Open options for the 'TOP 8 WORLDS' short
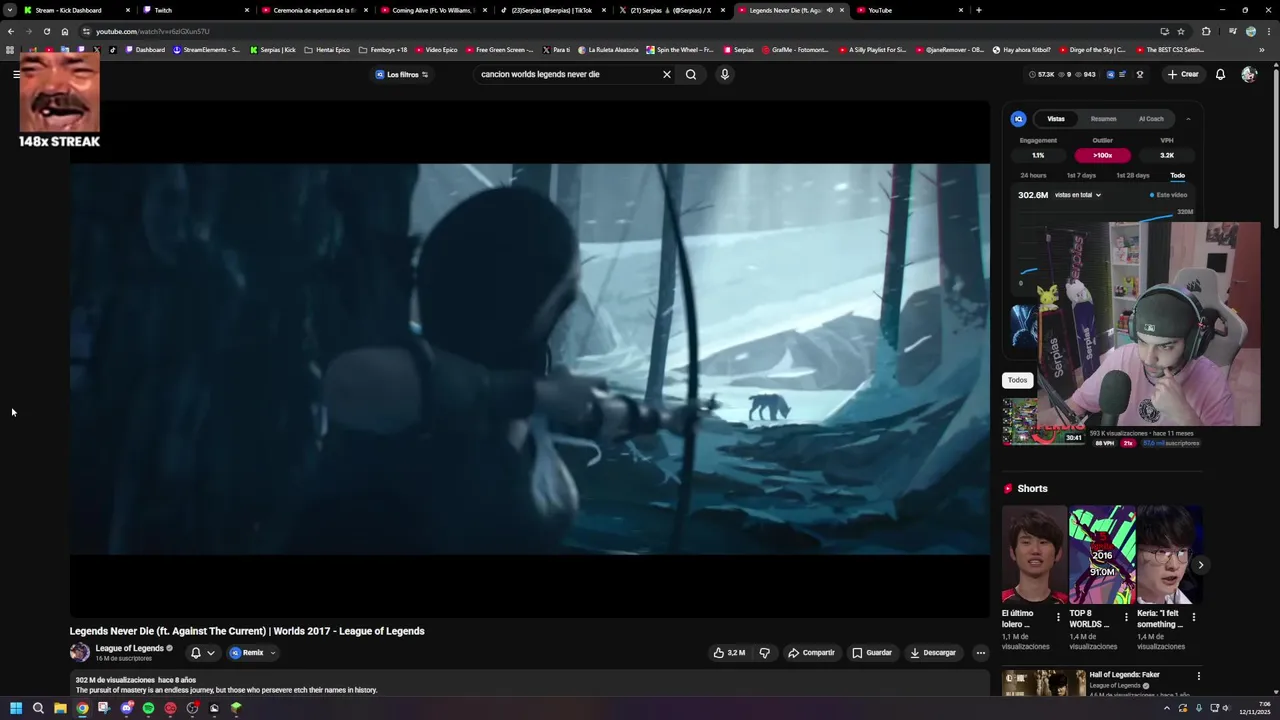1280x720 pixels. click(x=1126, y=618)
